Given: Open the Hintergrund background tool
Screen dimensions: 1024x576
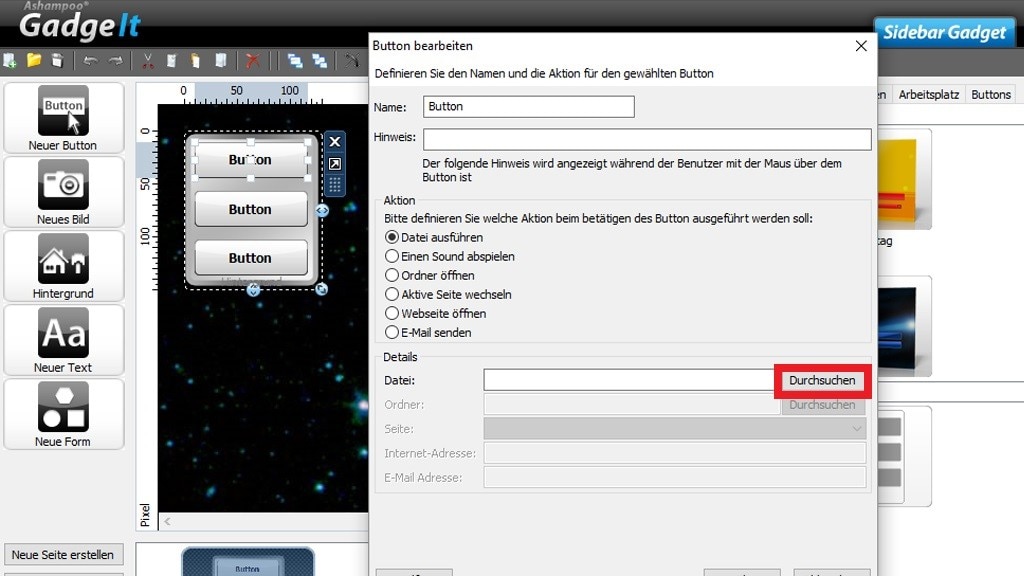Looking at the screenshot, I should point(63,266).
